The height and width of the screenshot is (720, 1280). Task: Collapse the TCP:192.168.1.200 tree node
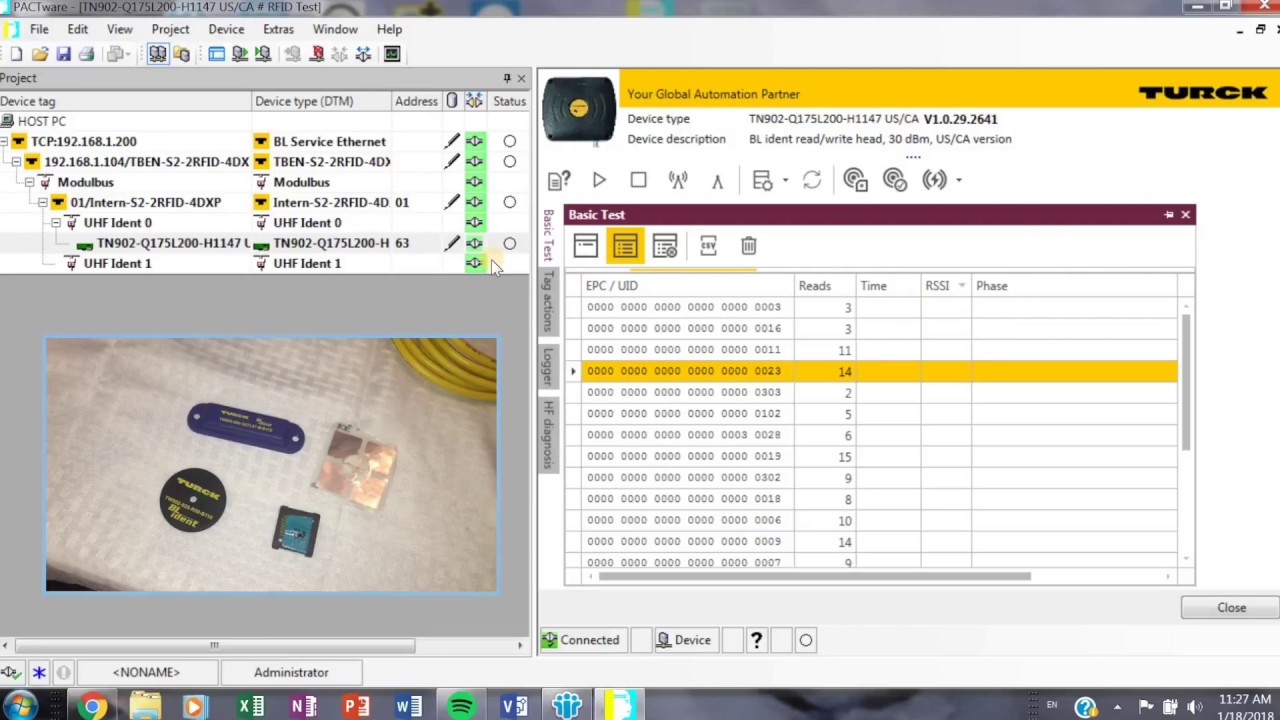click(4, 142)
